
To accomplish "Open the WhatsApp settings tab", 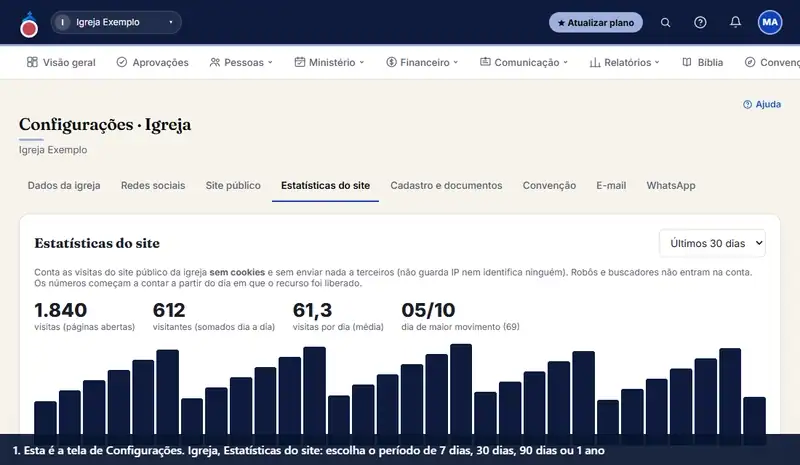I will click(x=671, y=185).
